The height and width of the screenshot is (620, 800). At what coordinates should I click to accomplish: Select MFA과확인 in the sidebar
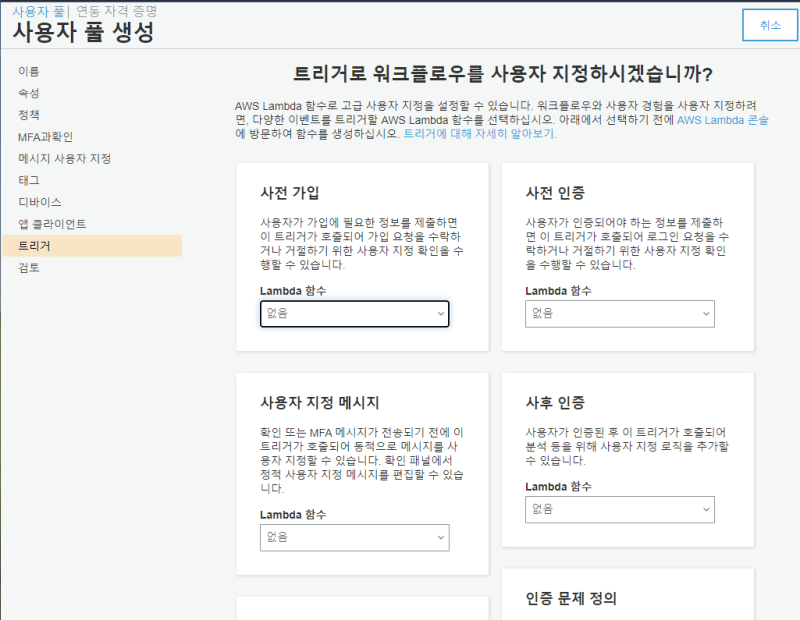click(x=45, y=137)
